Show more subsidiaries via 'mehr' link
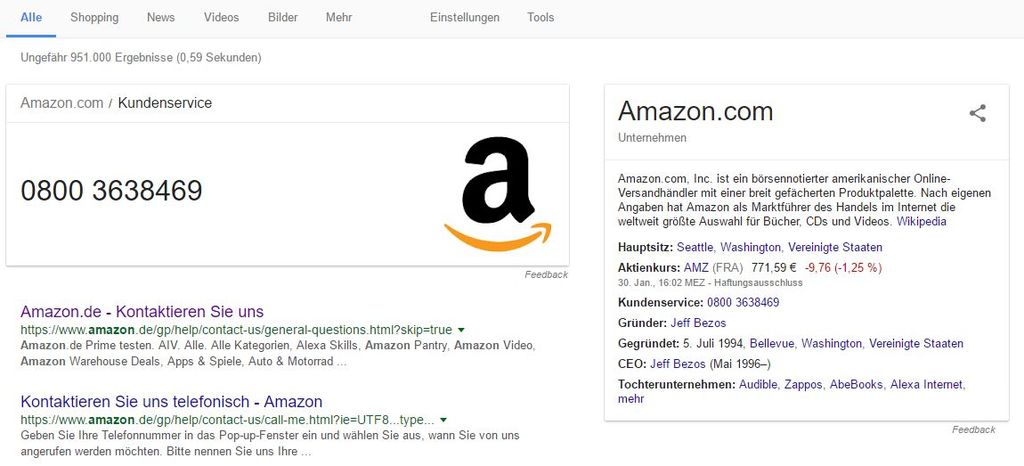Screen dimensions: 1024x466 tap(631, 398)
